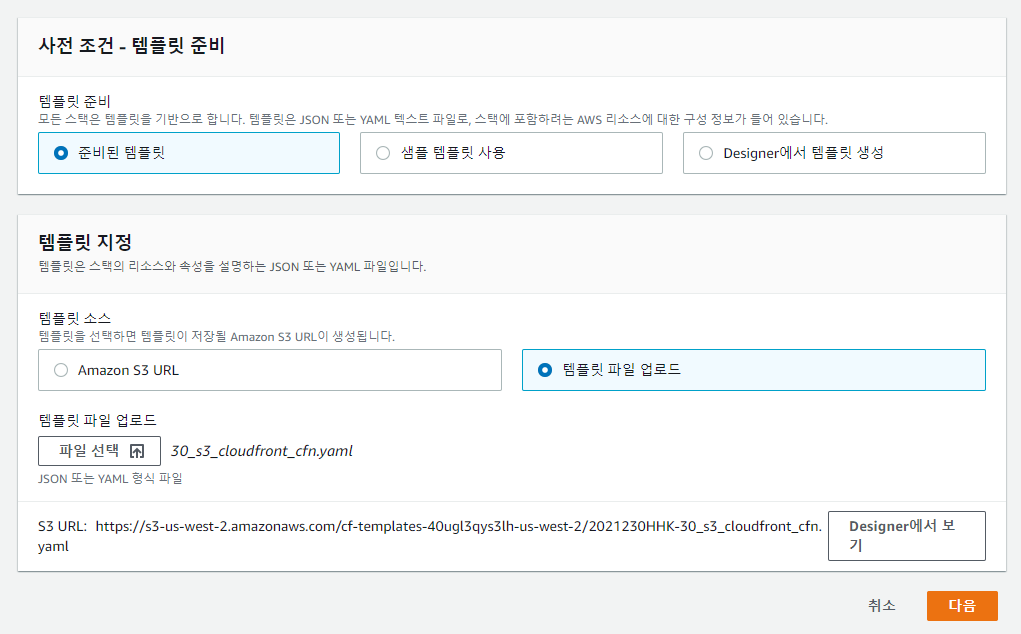Click the upload arrow icon in 파일 선택
The image size is (1021, 634).
pos(137,451)
